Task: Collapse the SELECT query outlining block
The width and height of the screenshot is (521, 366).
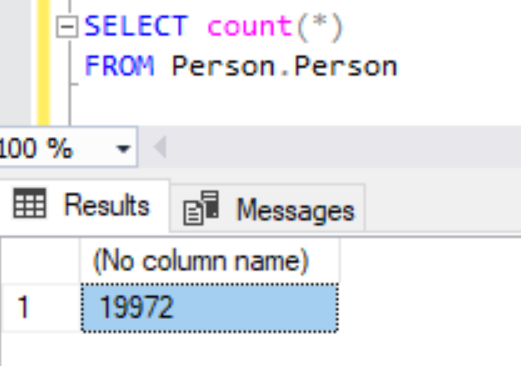Action: coord(67,27)
